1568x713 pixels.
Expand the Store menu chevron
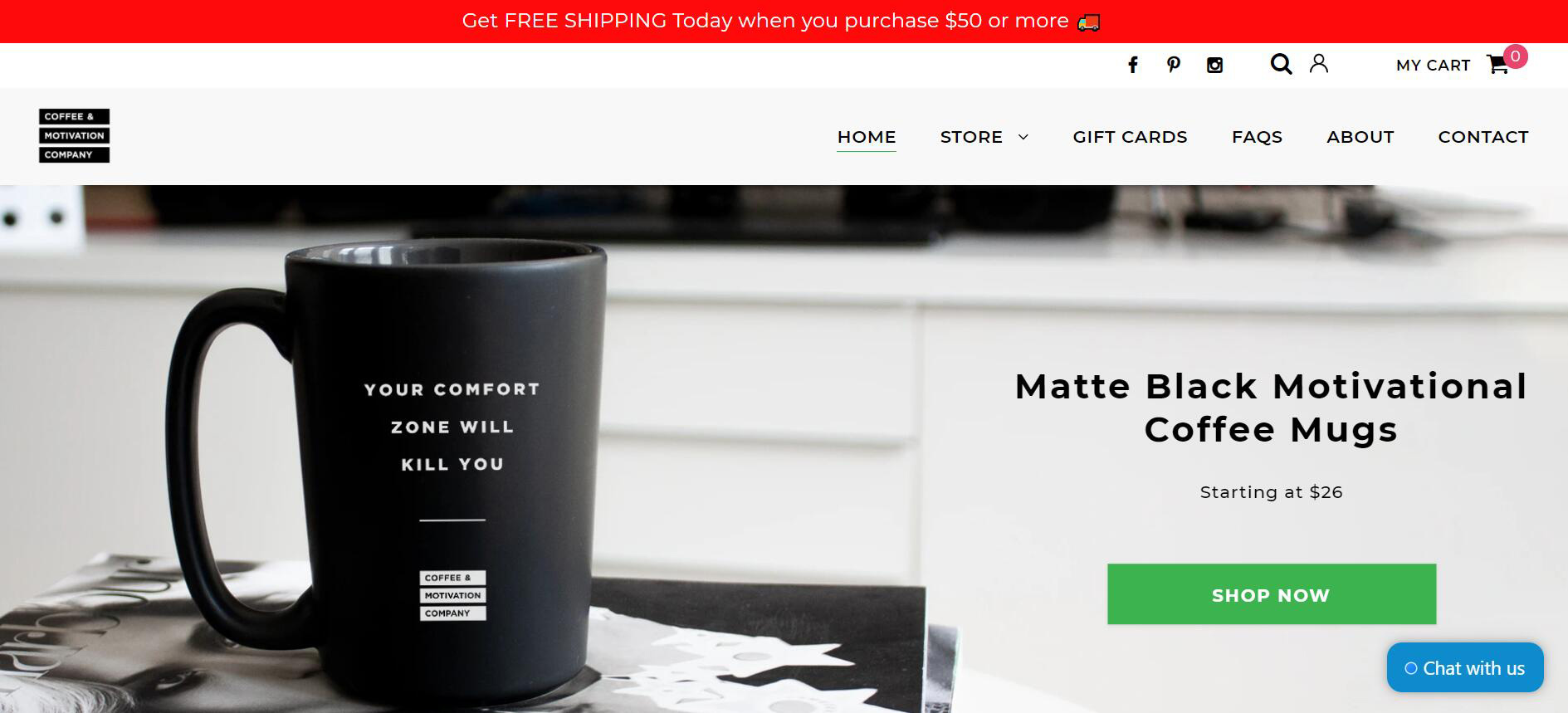1023,137
